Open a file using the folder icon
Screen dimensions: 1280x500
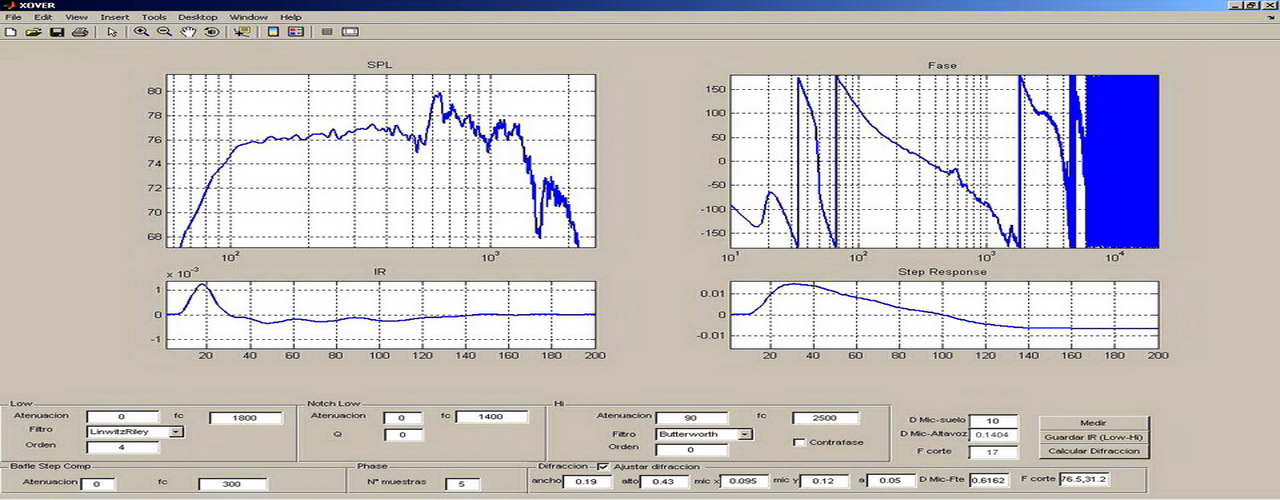tap(33, 32)
